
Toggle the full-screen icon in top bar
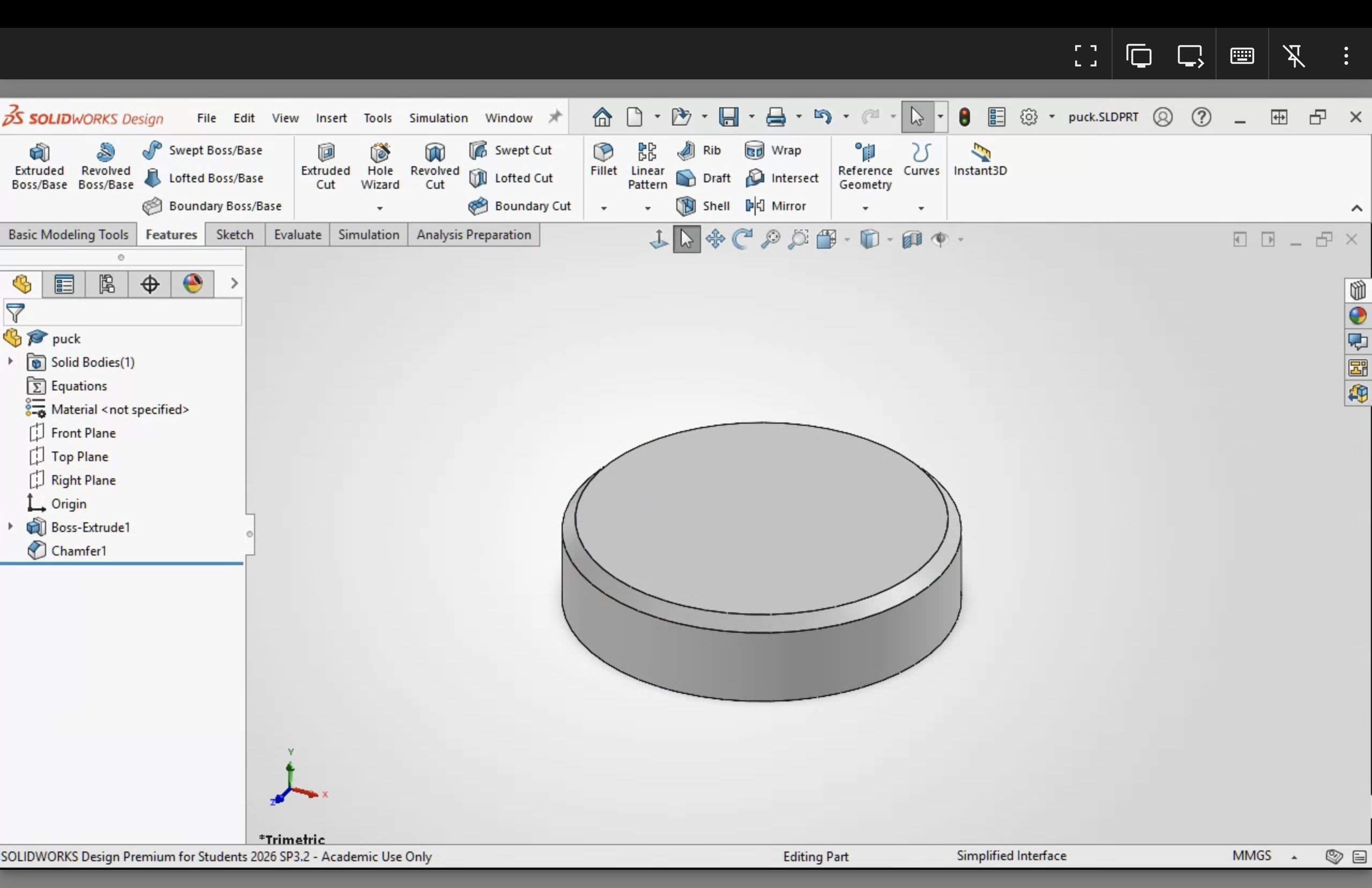tap(1085, 56)
